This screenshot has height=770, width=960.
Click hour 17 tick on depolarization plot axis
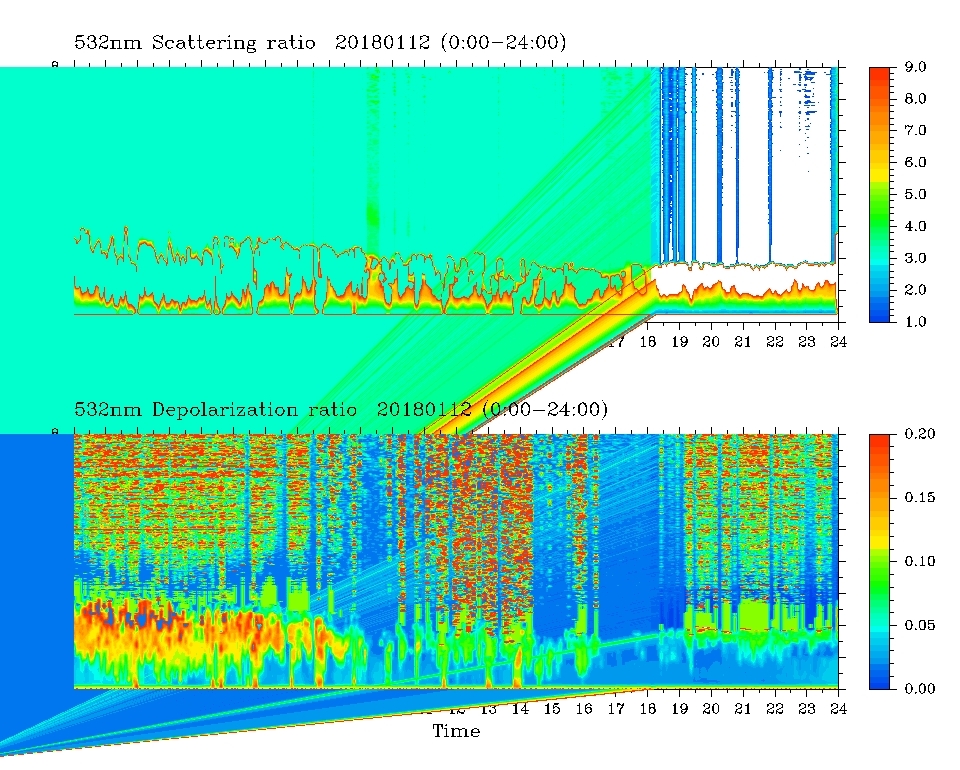pyautogui.click(x=616, y=709)
